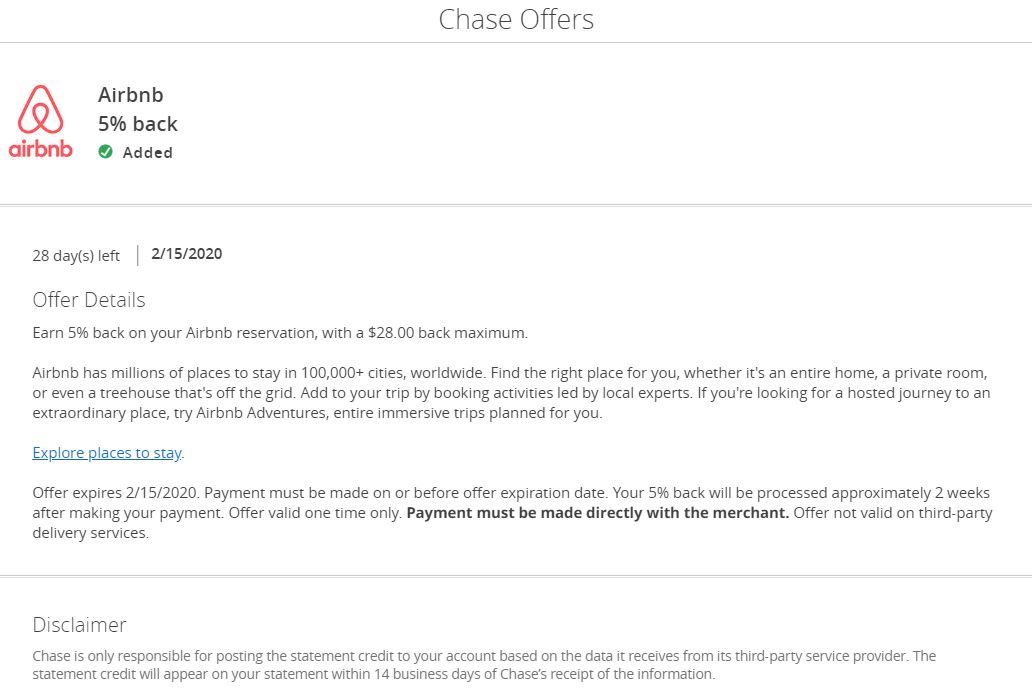The height and width of the screenshot is (689, 1032).
Task: Click the 28 day(s) left text
Action: pyautogui.click(x=76, y=255)
